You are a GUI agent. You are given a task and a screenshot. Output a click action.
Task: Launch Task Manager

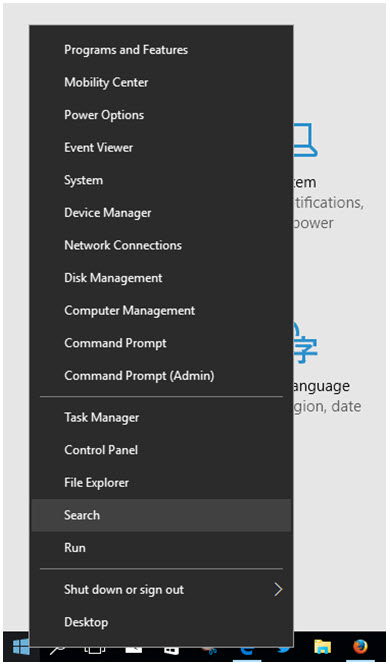tap(161, 417)
